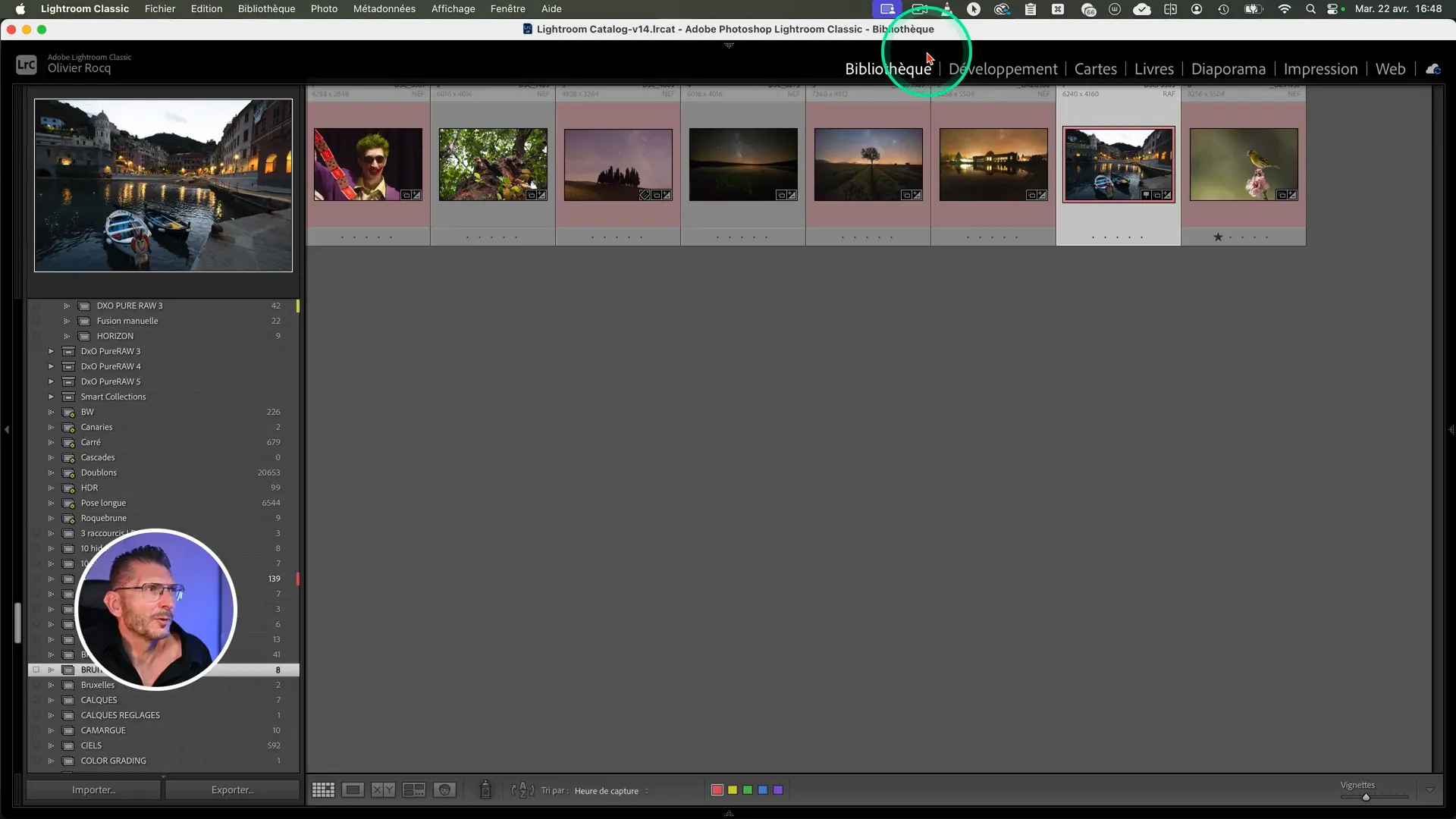Open the Compare XY view
The width and height of the screenshot is (1456, 819).
(x=383, y=790)
